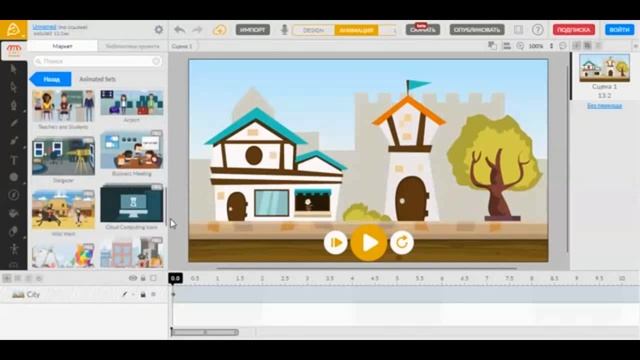Toggle the City layer lock
Screen dimensions: 640x360
pos(143,294)
